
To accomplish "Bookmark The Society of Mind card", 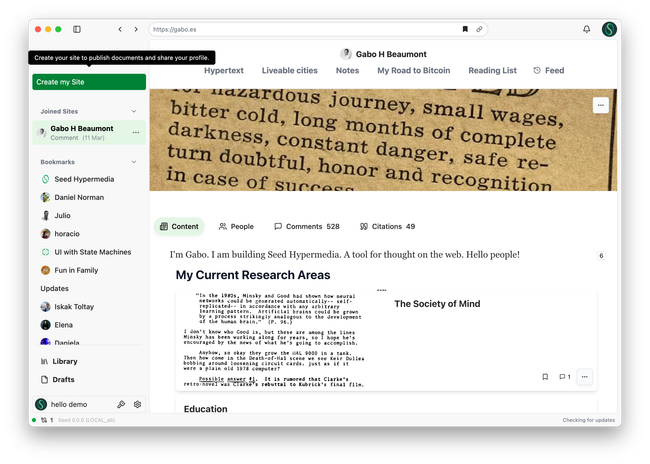I will (x=545, y=377).
